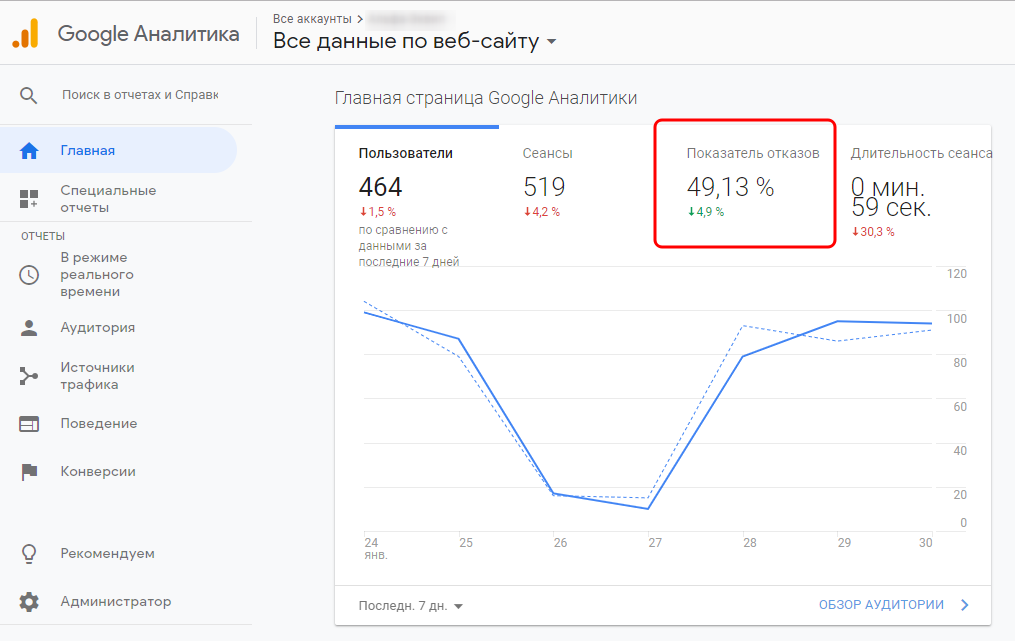Click the Аудитория person icon
This screenshot has height=641, width=1015.
[29, 327]
